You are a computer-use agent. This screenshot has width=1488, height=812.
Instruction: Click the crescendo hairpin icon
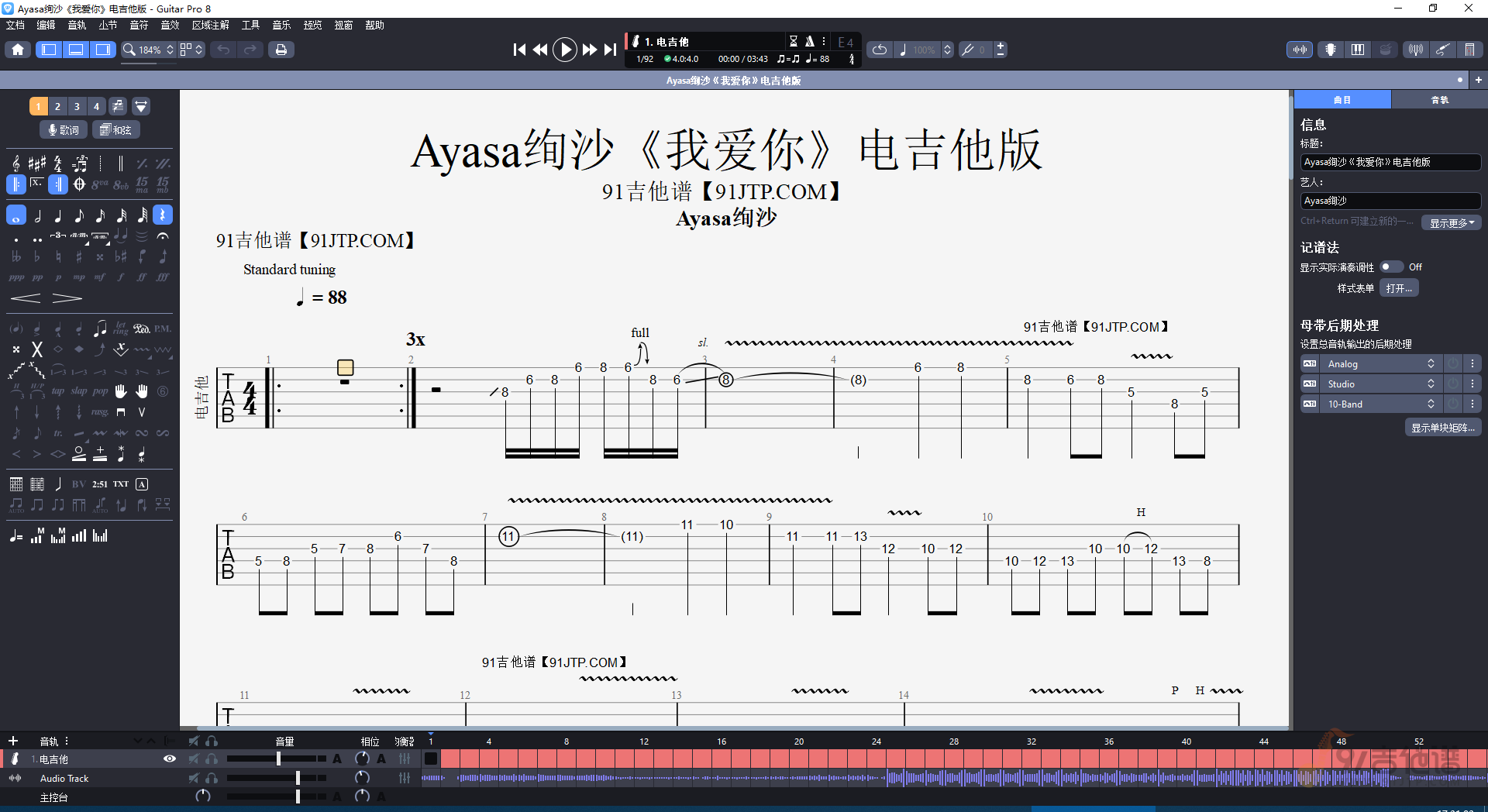[26, 298]
